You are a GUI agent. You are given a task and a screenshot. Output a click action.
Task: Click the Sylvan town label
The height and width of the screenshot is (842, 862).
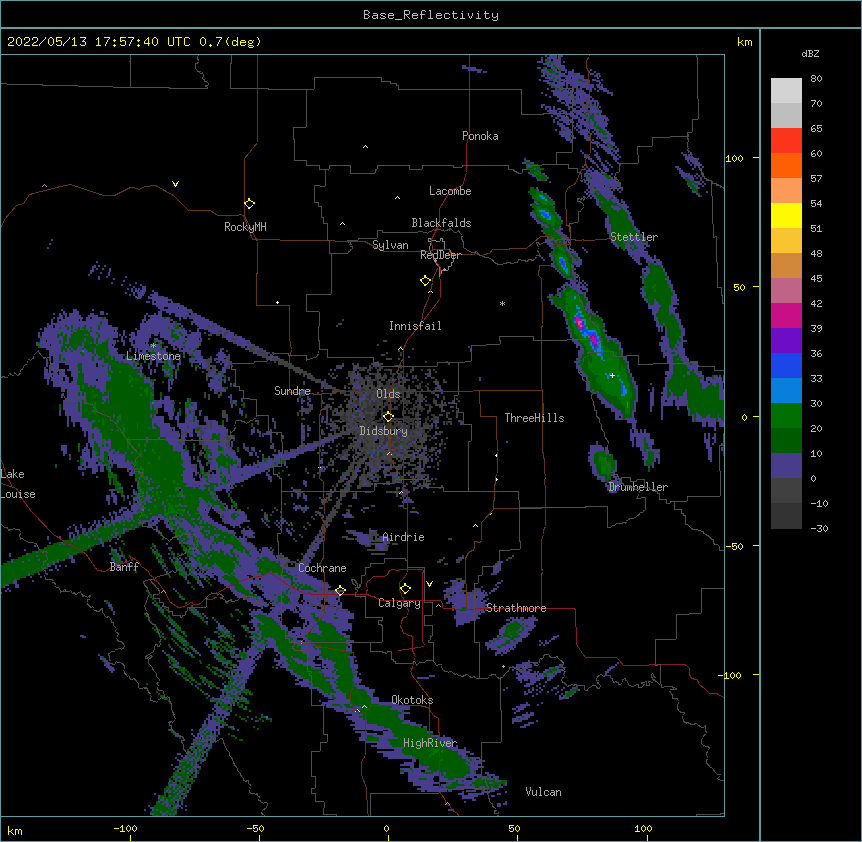390,245
